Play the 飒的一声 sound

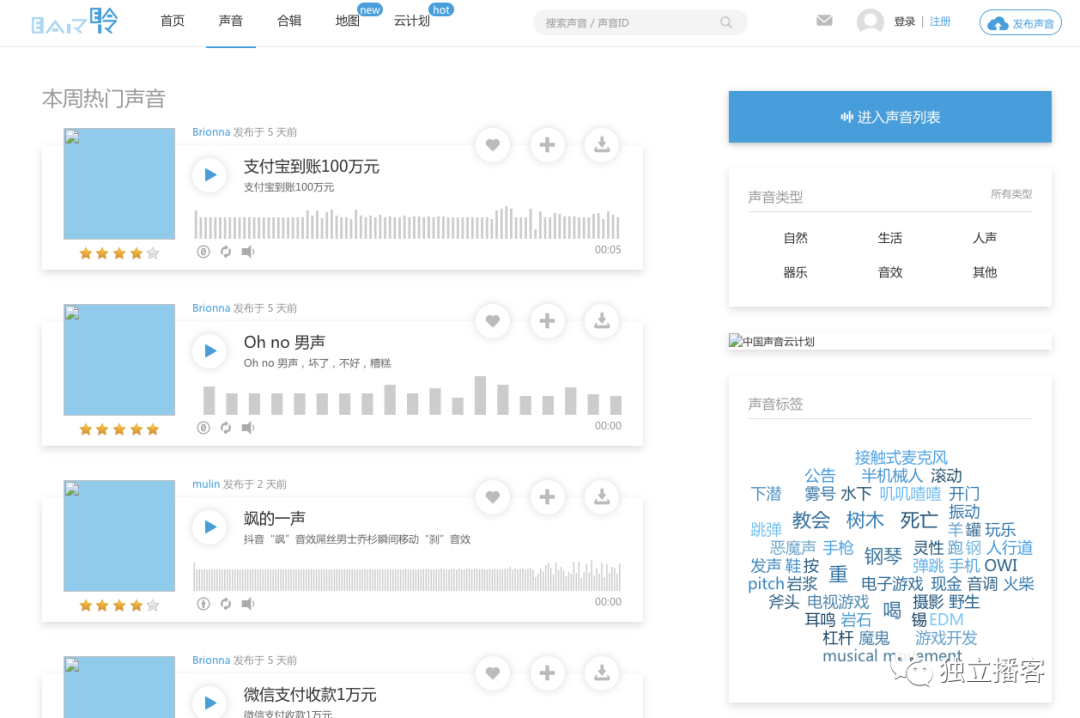(x=210, y=527)
